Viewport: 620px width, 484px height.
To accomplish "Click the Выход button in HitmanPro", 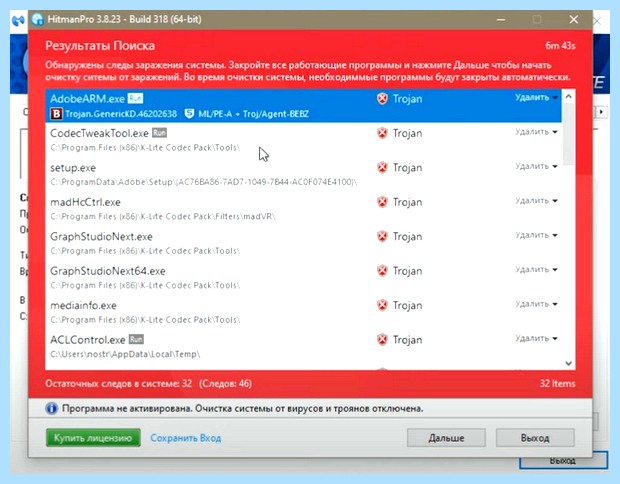I will [535, 438].
